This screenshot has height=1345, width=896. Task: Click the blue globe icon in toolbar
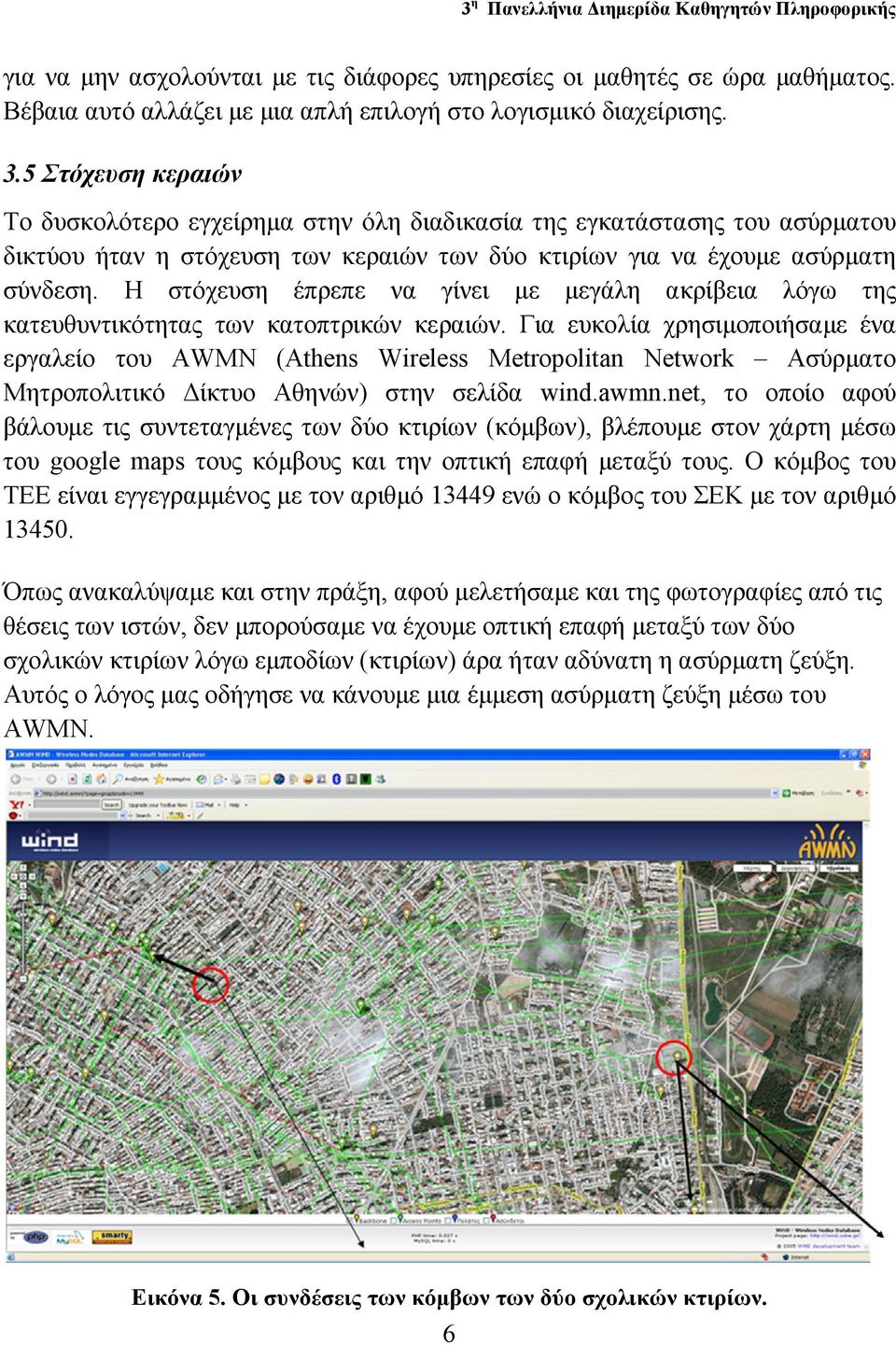279,779
